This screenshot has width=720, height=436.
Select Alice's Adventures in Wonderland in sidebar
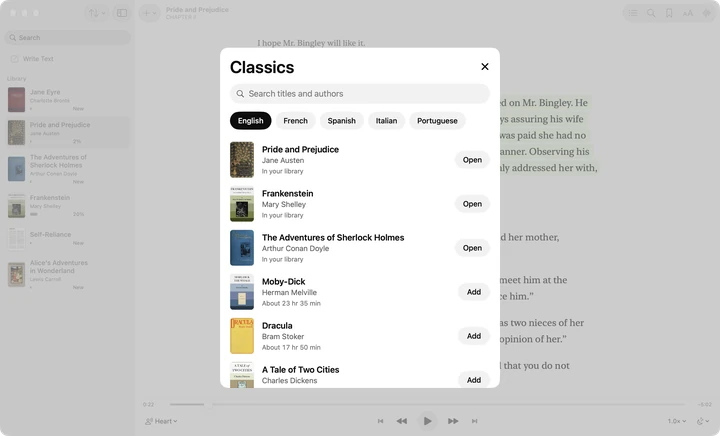68,274
